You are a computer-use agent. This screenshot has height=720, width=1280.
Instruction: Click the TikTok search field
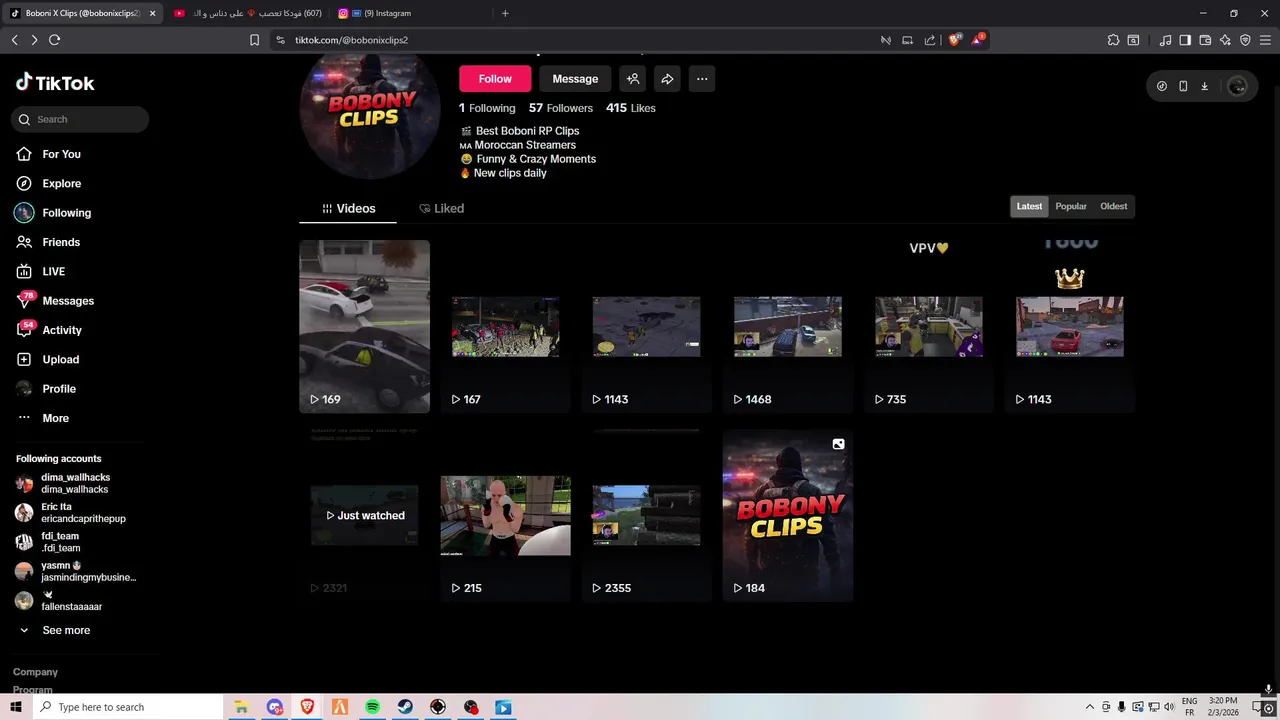(80, 119)
